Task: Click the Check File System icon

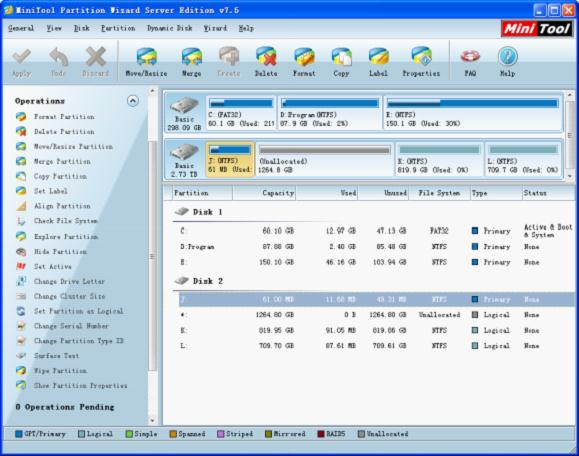Action: (21, 221)
